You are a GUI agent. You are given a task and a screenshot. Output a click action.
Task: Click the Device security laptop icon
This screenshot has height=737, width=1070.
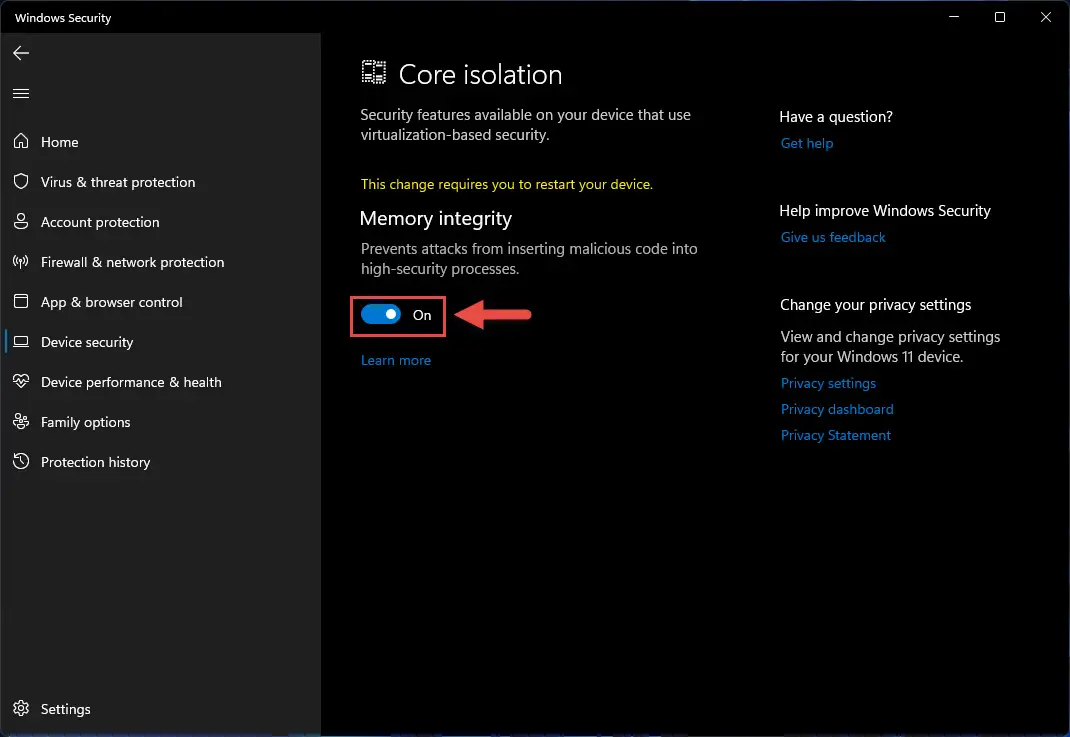[21, 342]
